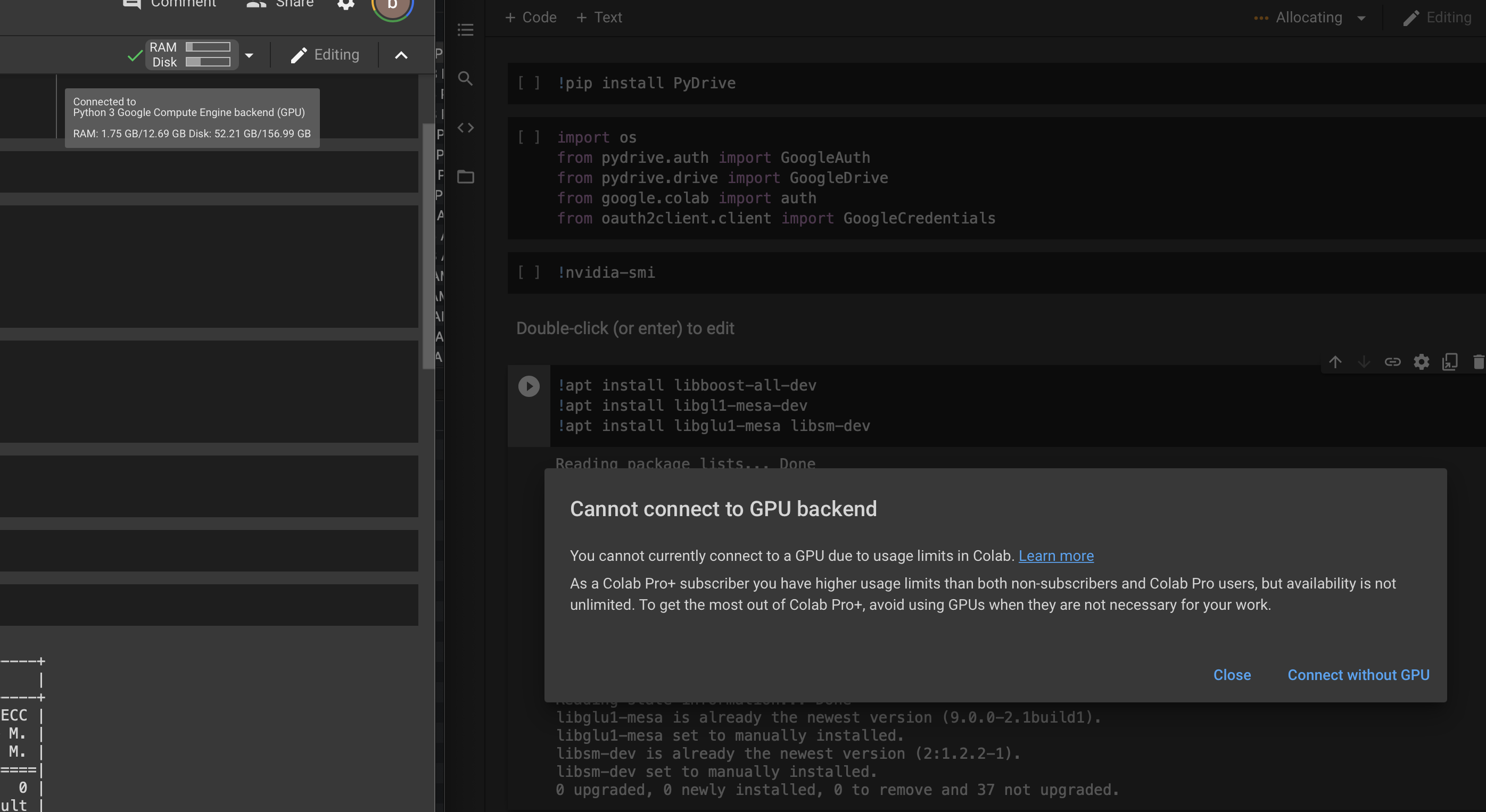Copy the apt install cell

click(x=1450, y=362)
